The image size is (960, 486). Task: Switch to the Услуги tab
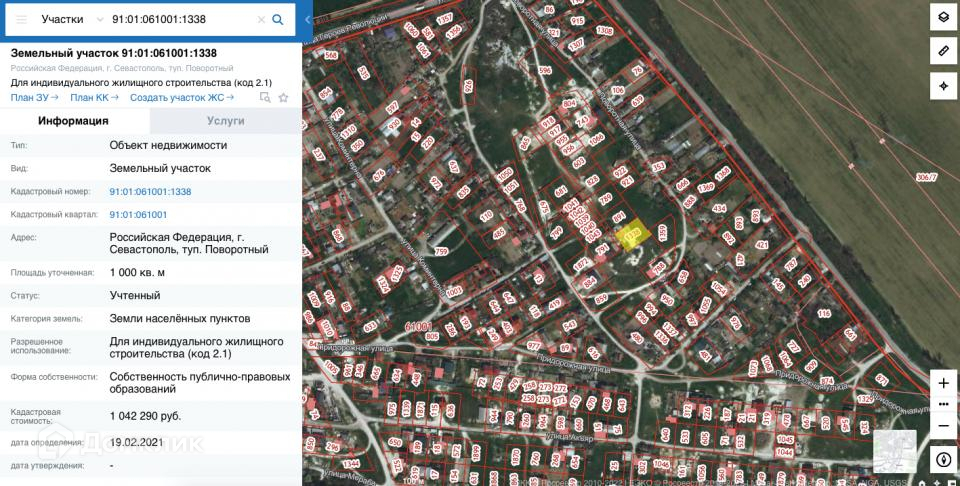click(x=226, y=121)
